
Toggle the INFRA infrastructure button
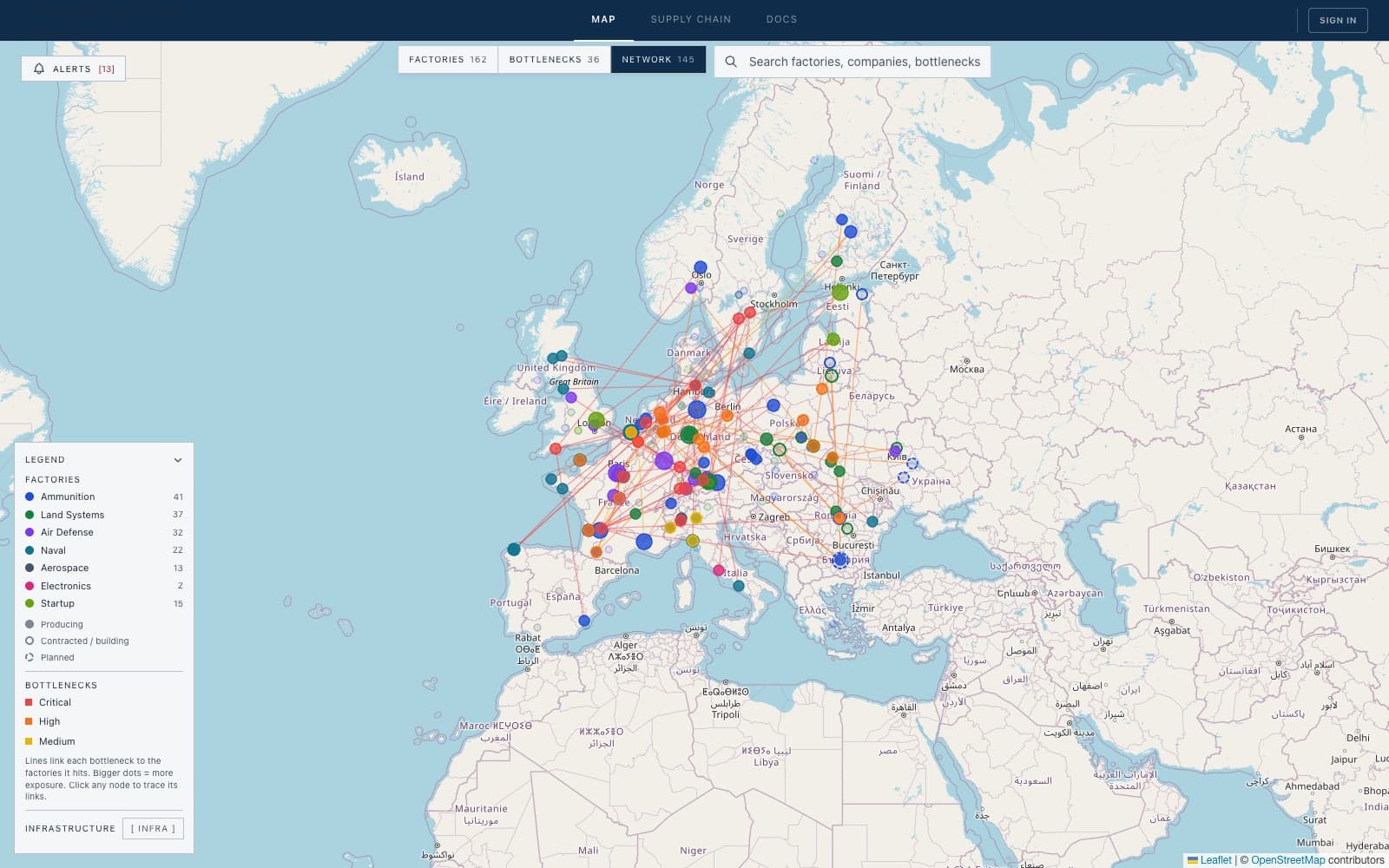pyautogui.click(x=153, y=828)
